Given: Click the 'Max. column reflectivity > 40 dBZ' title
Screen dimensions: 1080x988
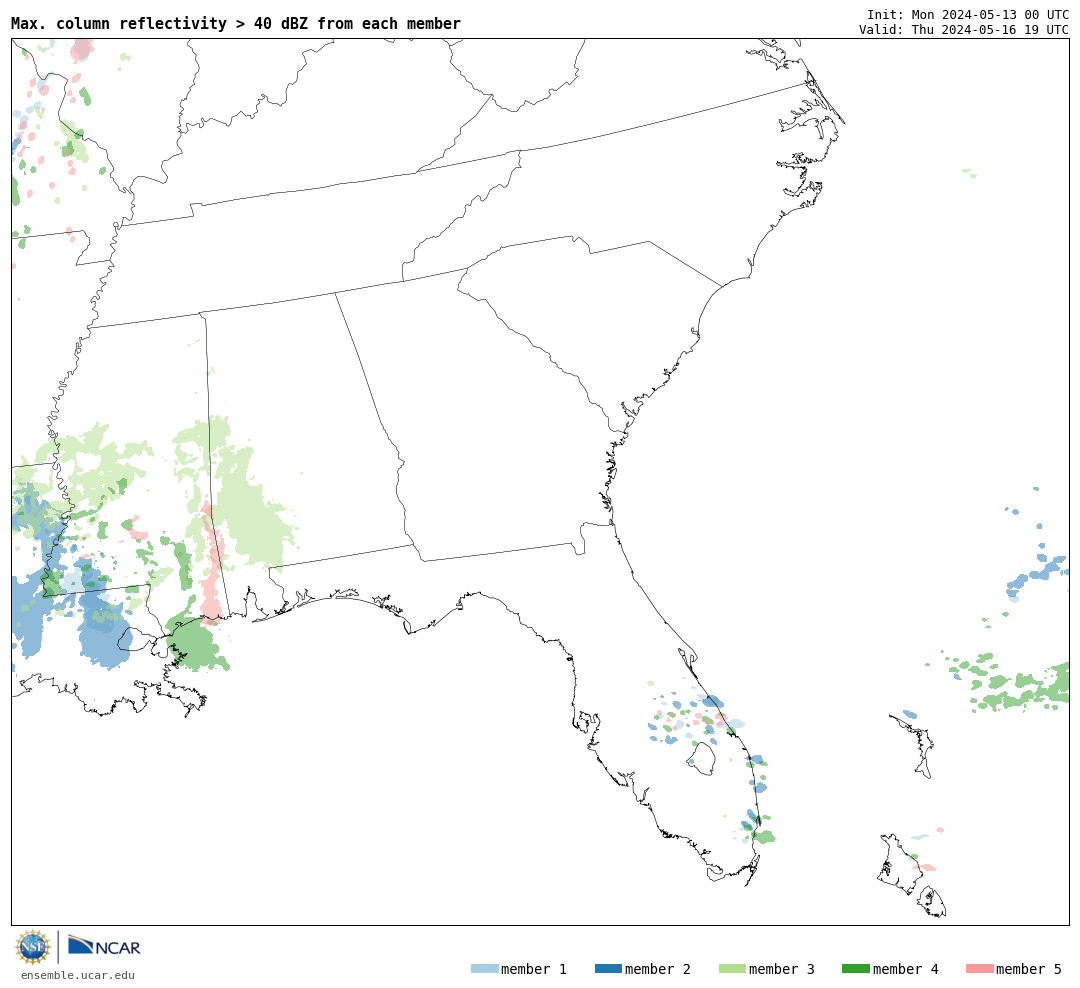Looking at the screenshot, I should pos(236,23).
